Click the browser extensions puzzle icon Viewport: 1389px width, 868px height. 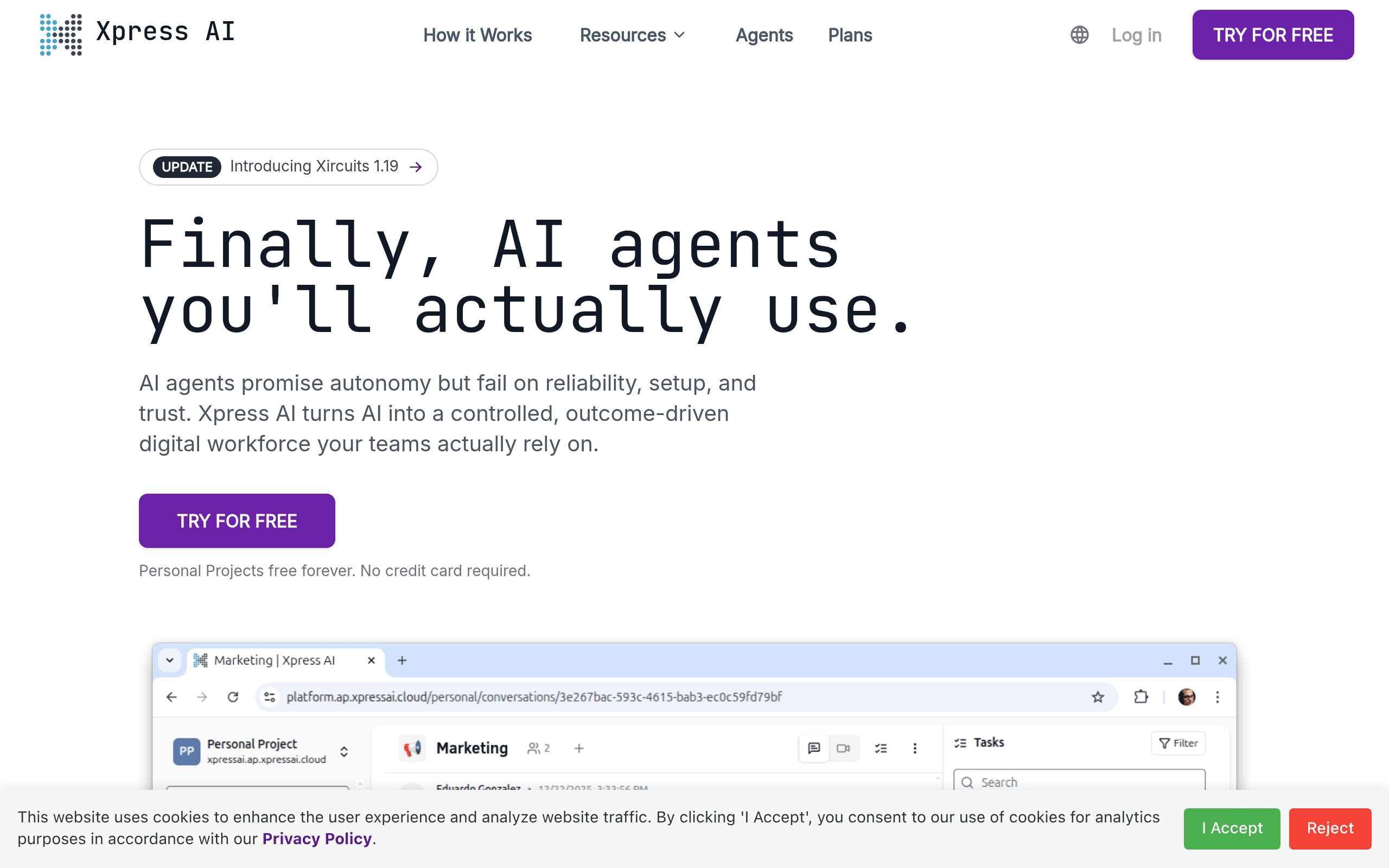[1141, 697]
